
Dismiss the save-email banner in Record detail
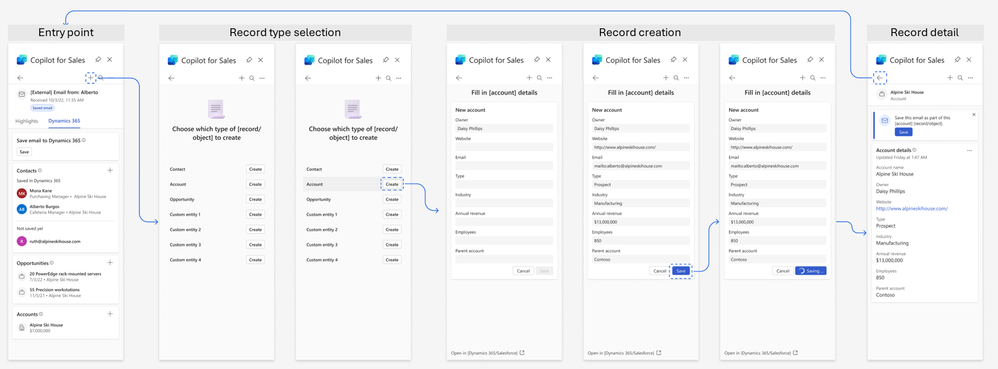coord(974,115)
